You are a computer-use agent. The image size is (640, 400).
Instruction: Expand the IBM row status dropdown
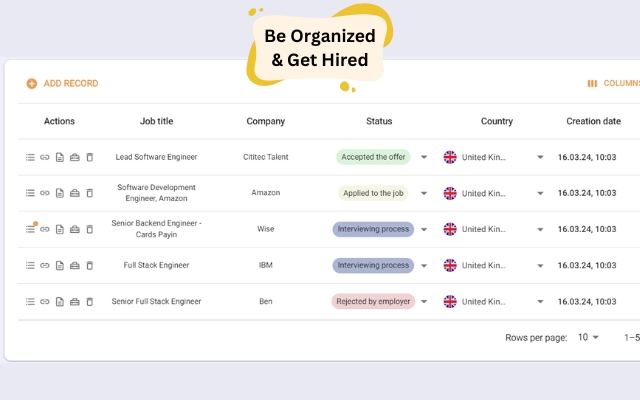coord(424,266)
